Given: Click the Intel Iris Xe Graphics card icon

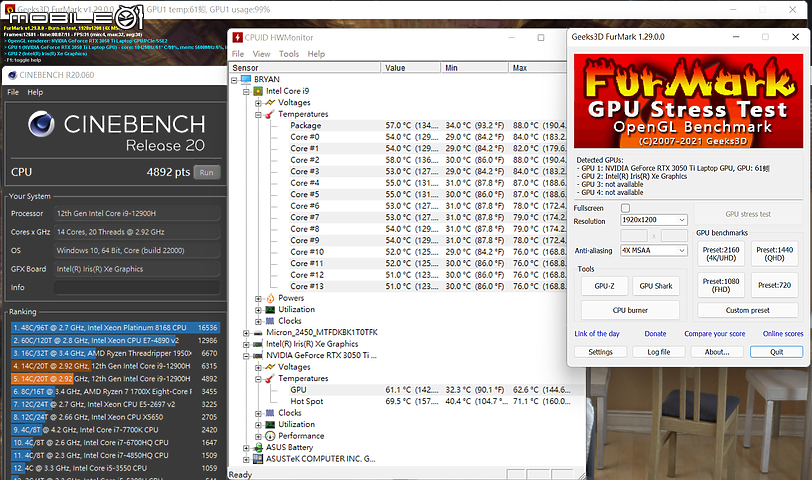Looking at the screenshot, I should pos(258,344).
